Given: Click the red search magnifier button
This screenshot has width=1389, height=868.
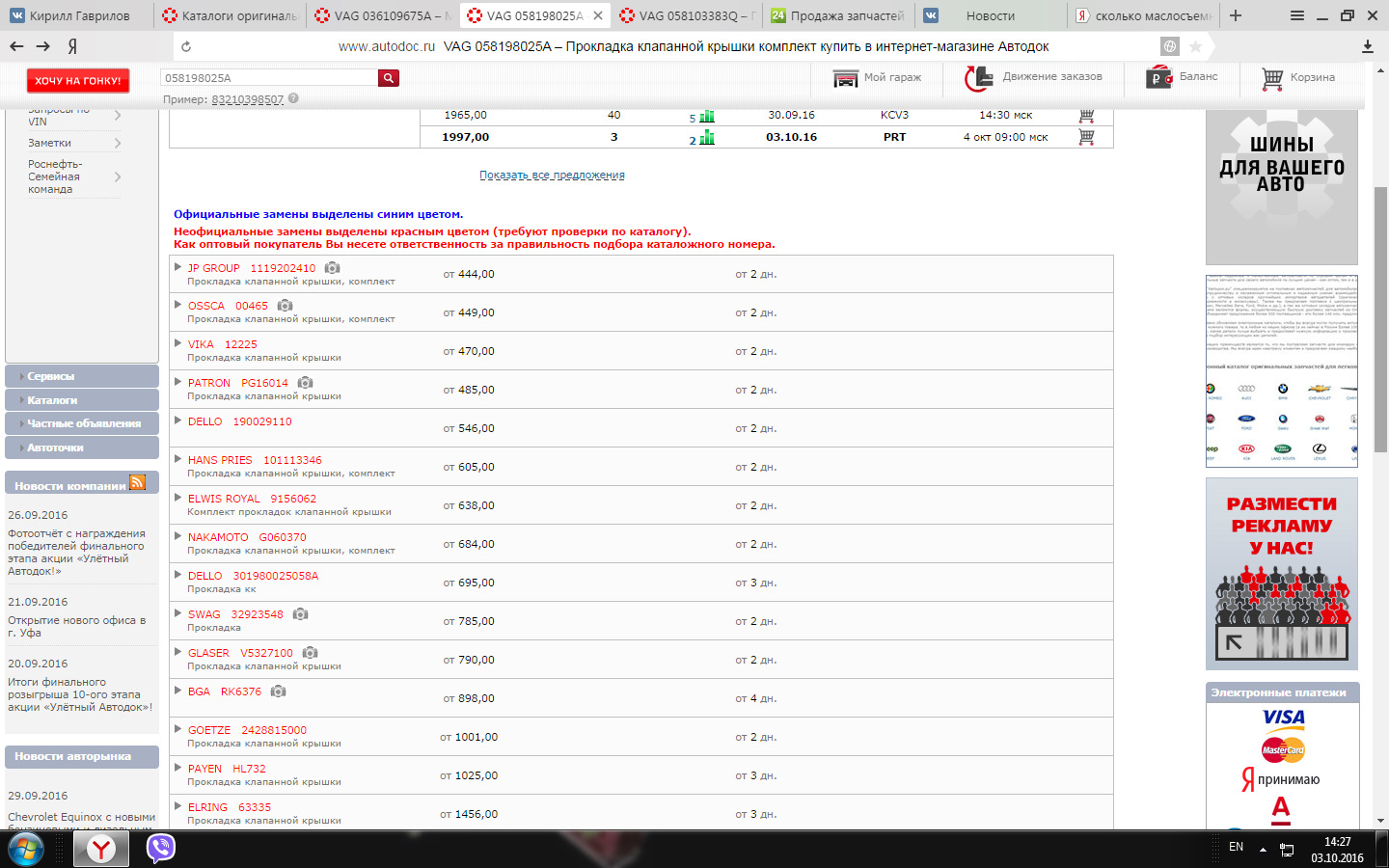Looking at the screenshot, I should 389,78.
